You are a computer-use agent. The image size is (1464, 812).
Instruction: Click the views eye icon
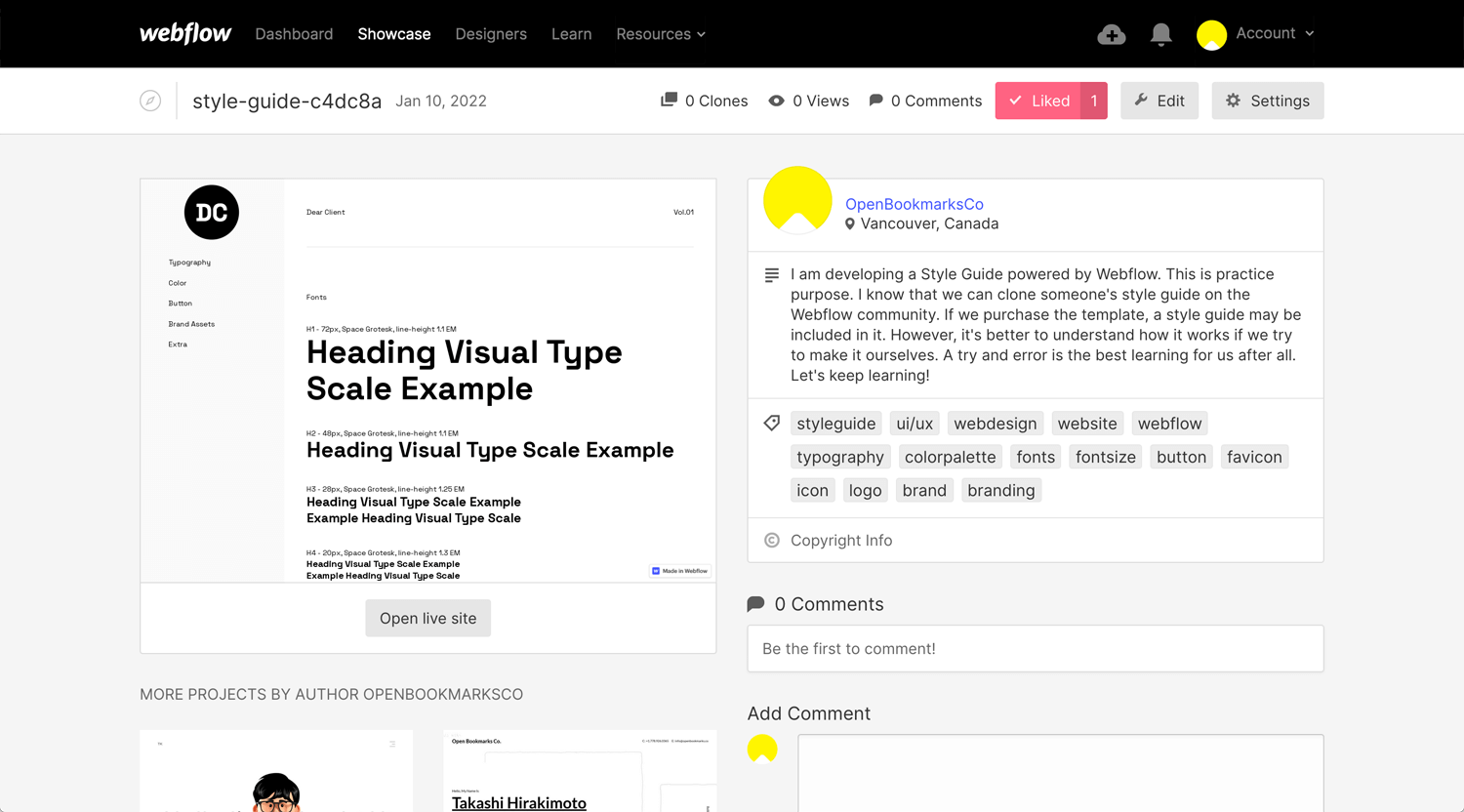tap(776, 101)
